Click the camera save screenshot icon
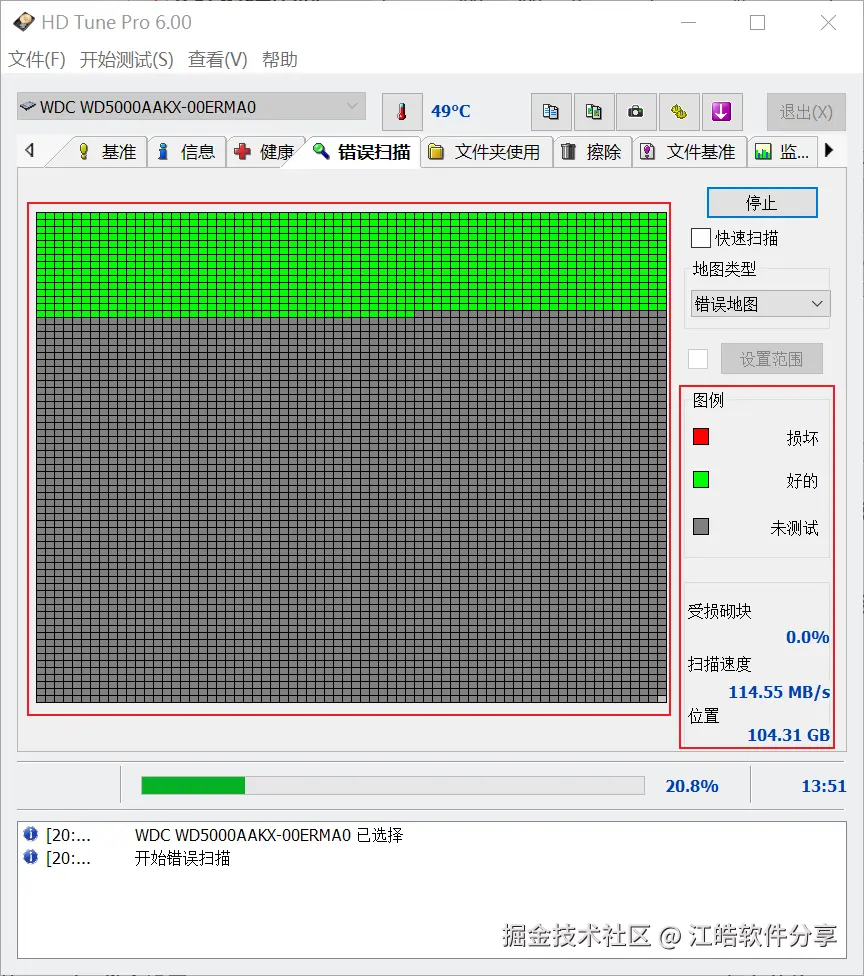This screenshot has width=864, height=976. [636, 112]
